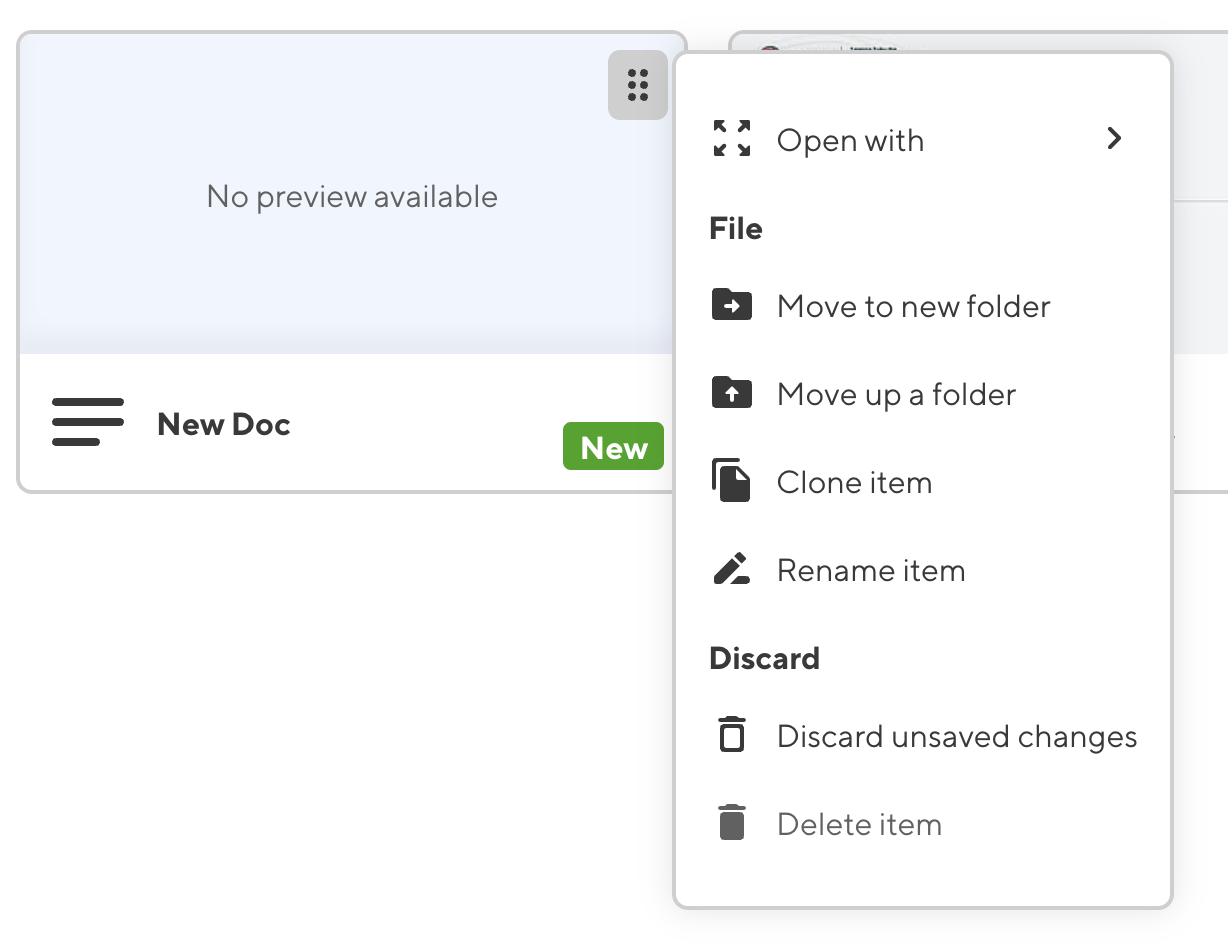Expand the Open with submenu chevron
The width and height of the screenshot is (1228, 946).
tap(1114, 138)
